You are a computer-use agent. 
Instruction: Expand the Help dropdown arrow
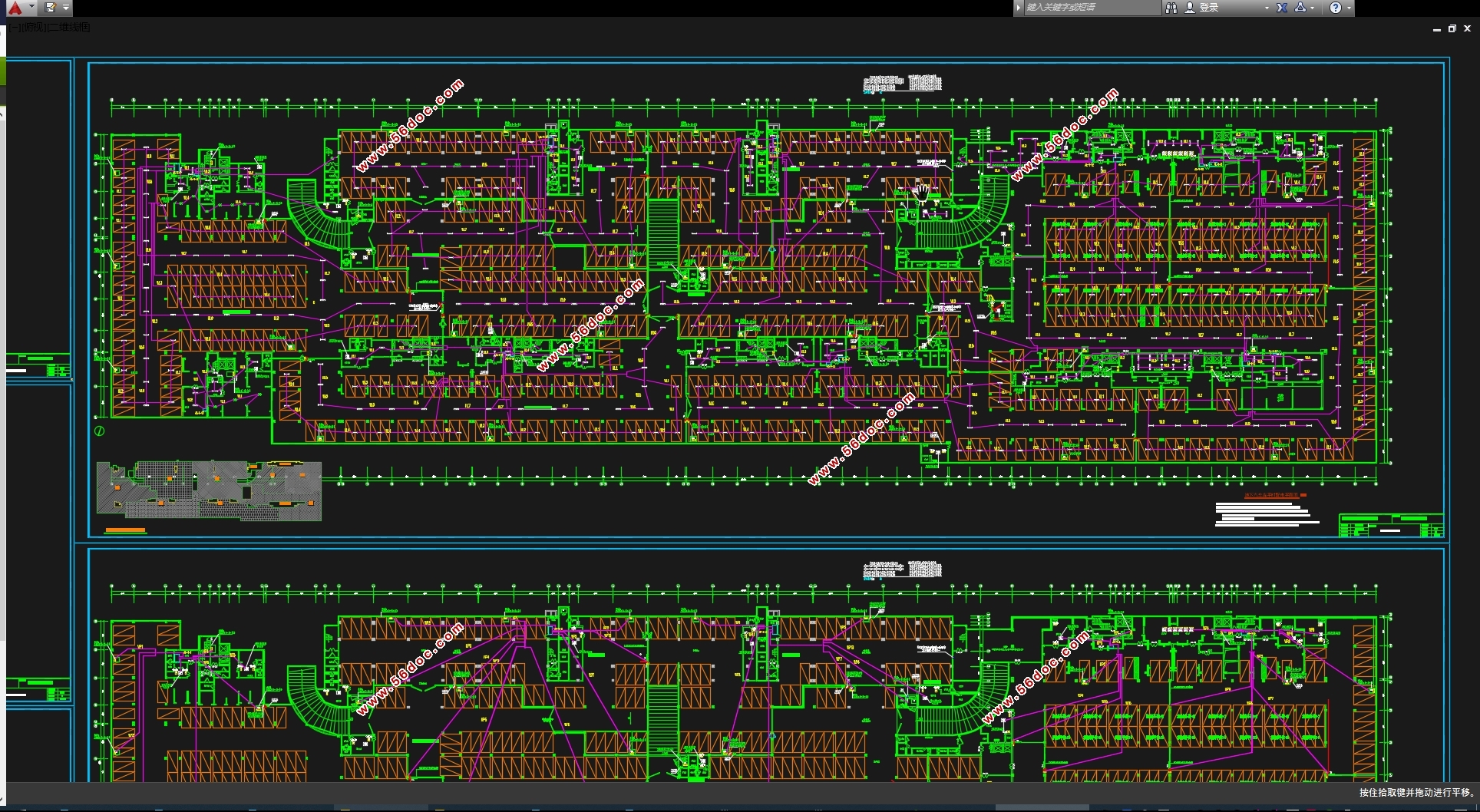coord(1349,8)
